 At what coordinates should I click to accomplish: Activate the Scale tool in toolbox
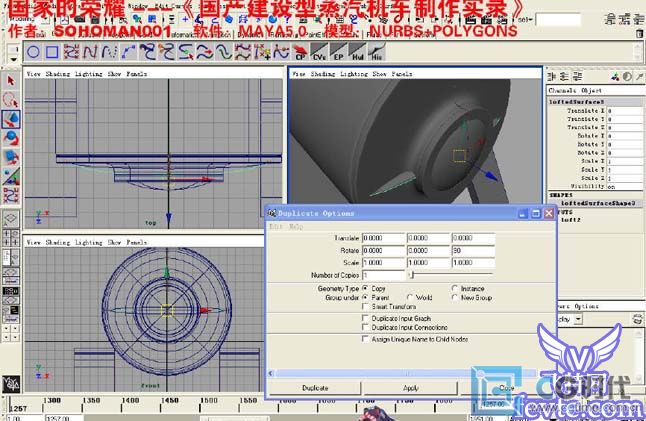[x=11, y=157]
